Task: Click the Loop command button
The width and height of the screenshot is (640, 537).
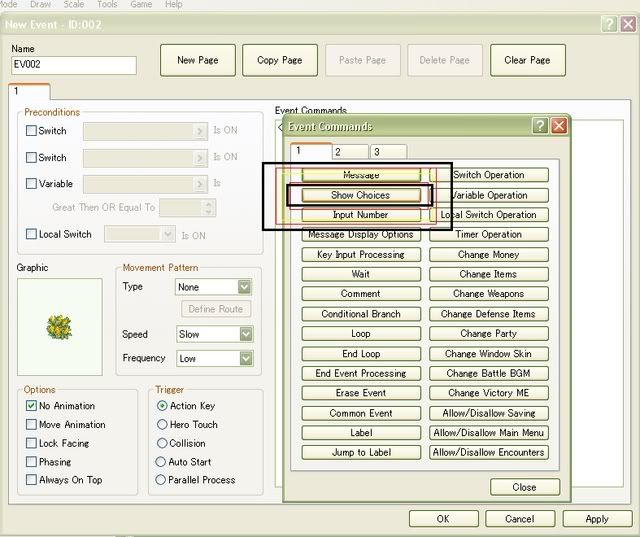Action: (x=361, y=333)
